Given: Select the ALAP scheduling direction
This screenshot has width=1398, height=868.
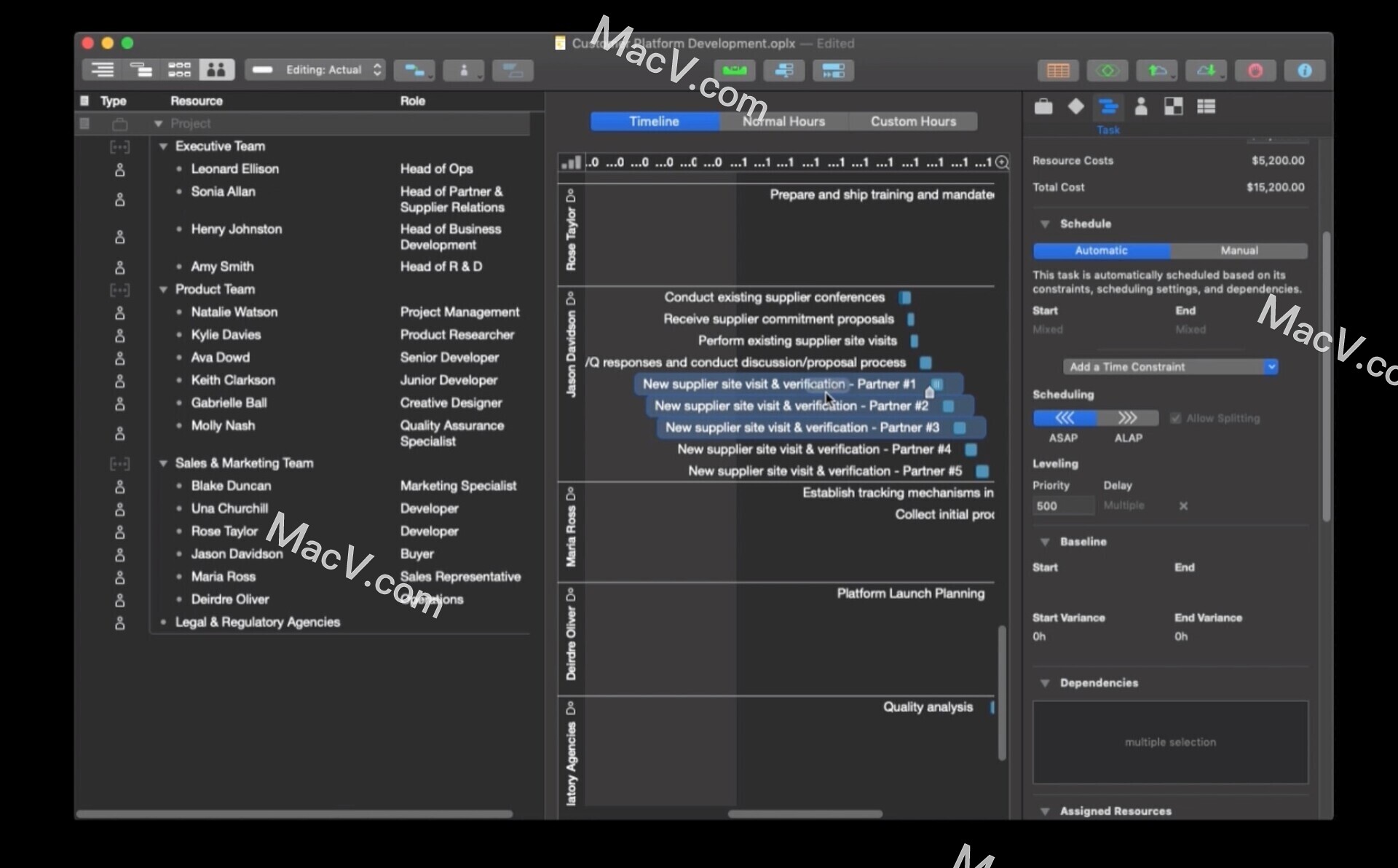Looking at the screenshot, I should pos(1129,418).
